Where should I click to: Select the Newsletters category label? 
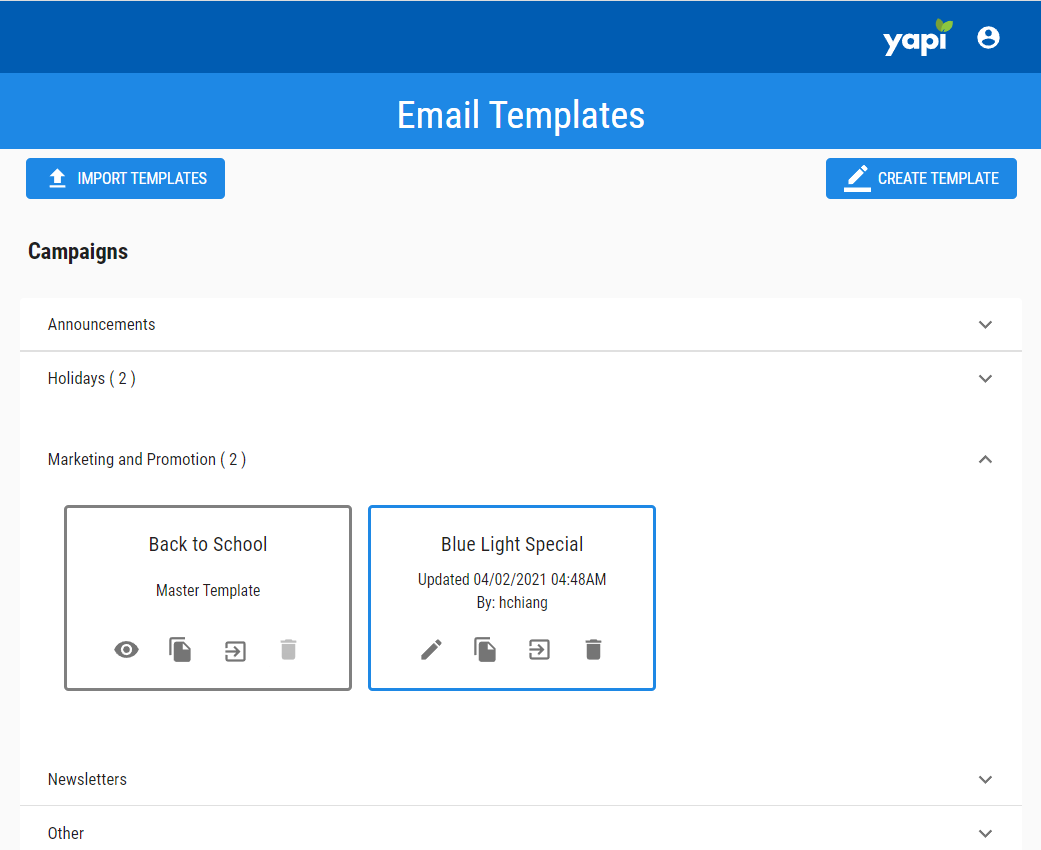(x=87, y=780)
